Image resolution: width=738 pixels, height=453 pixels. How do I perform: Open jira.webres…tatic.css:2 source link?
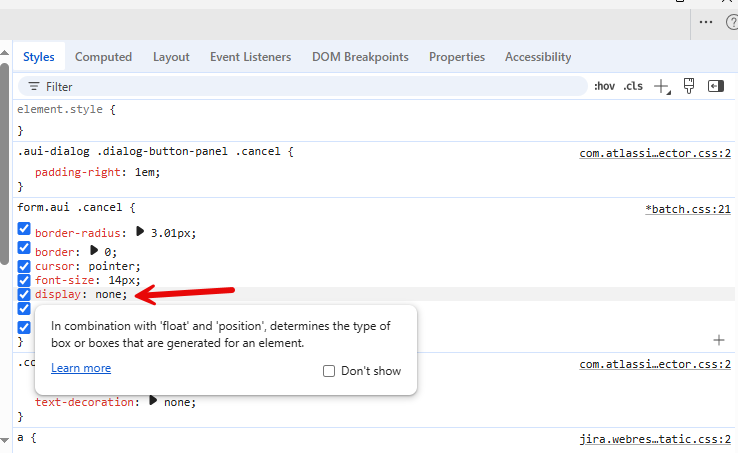pyautogui.click(x=655, y=439)
